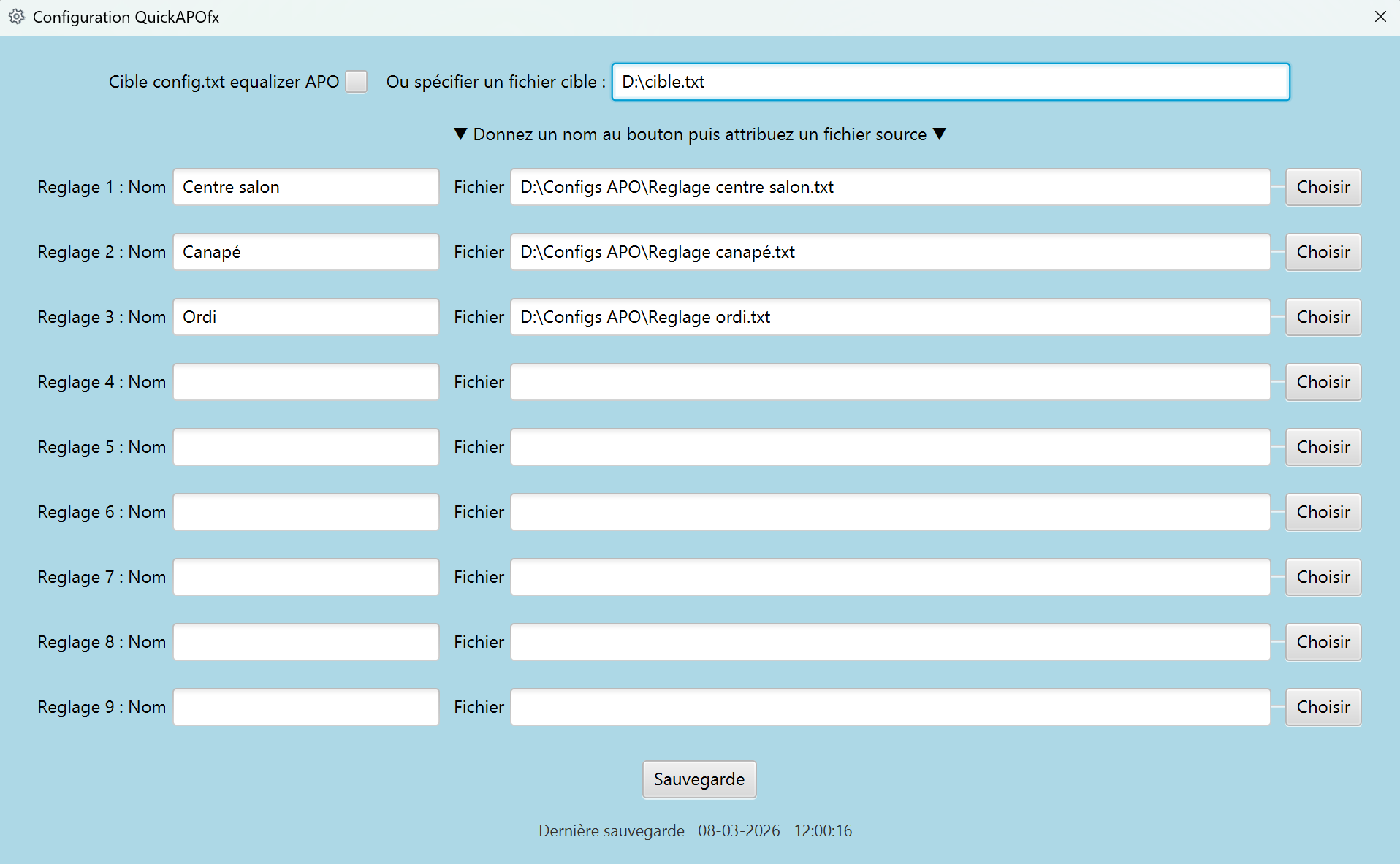Viewport: 1400px width, 864px height.
Task: Enable the Cible config.txt equalizer APO checkbox
Action: pyautogui.click(x=357, y=82)
